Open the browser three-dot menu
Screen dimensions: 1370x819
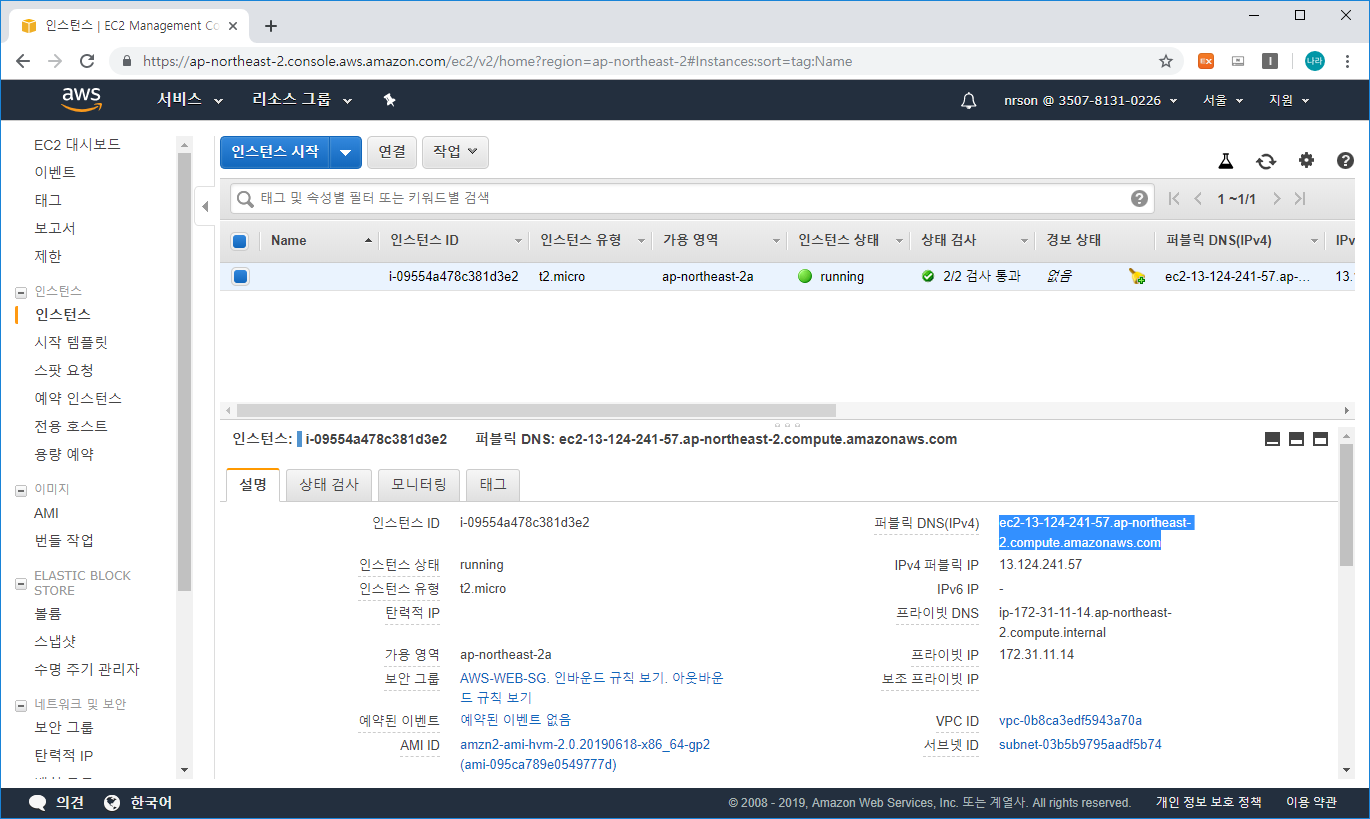click(1346, 61)
